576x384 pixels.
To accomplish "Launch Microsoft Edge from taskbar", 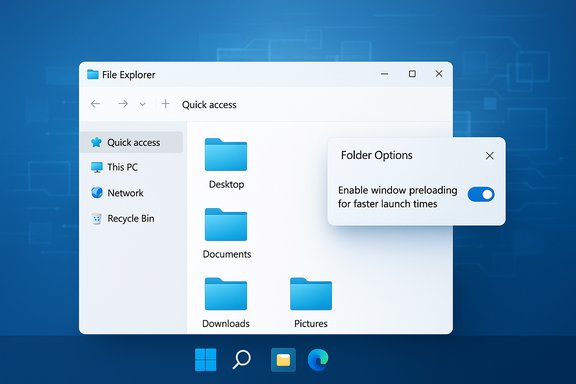I will pos(318,360).
